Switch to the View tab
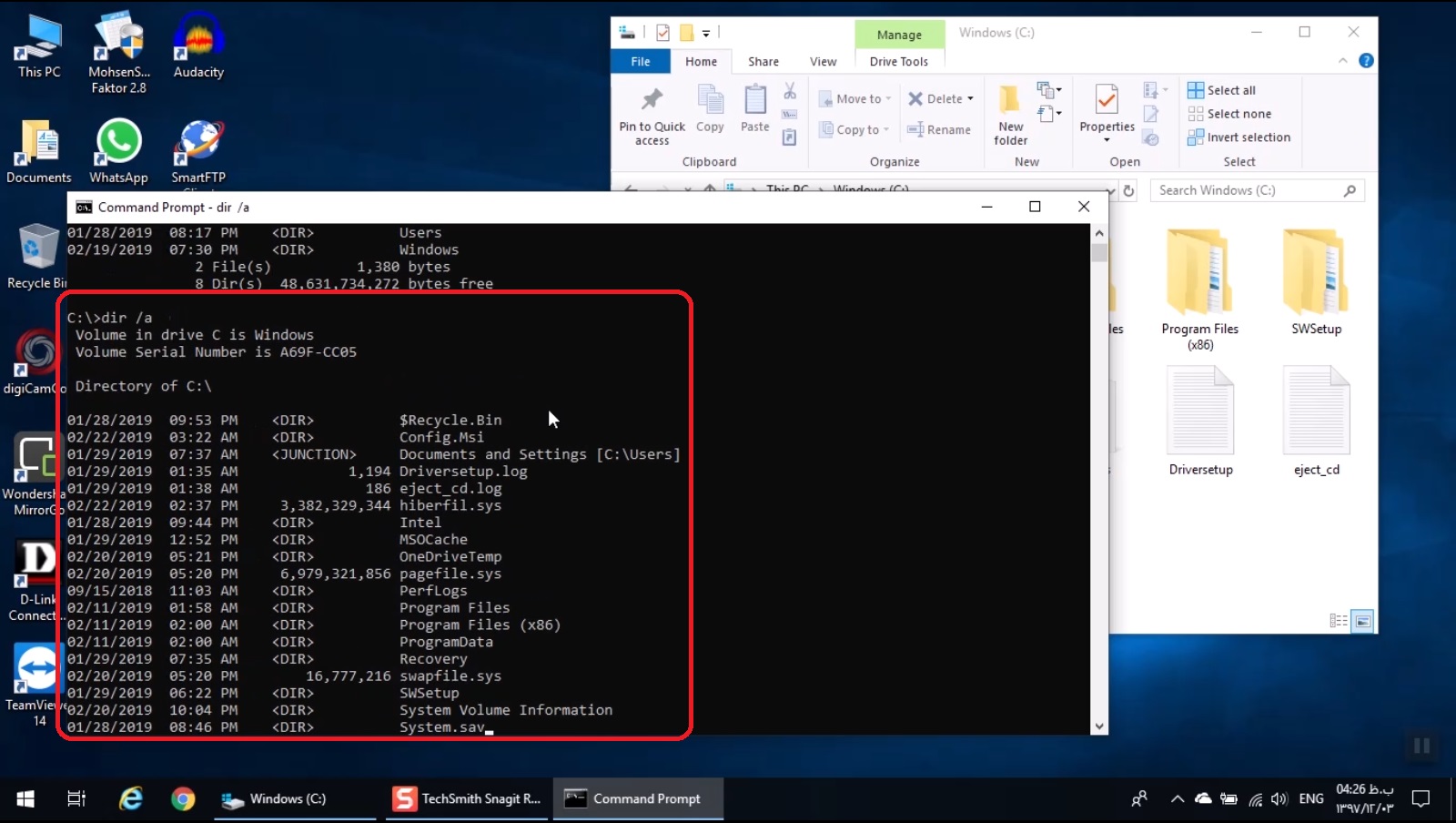The height and width of the screenshot is (823, 1456). click(x=822, y=61)
